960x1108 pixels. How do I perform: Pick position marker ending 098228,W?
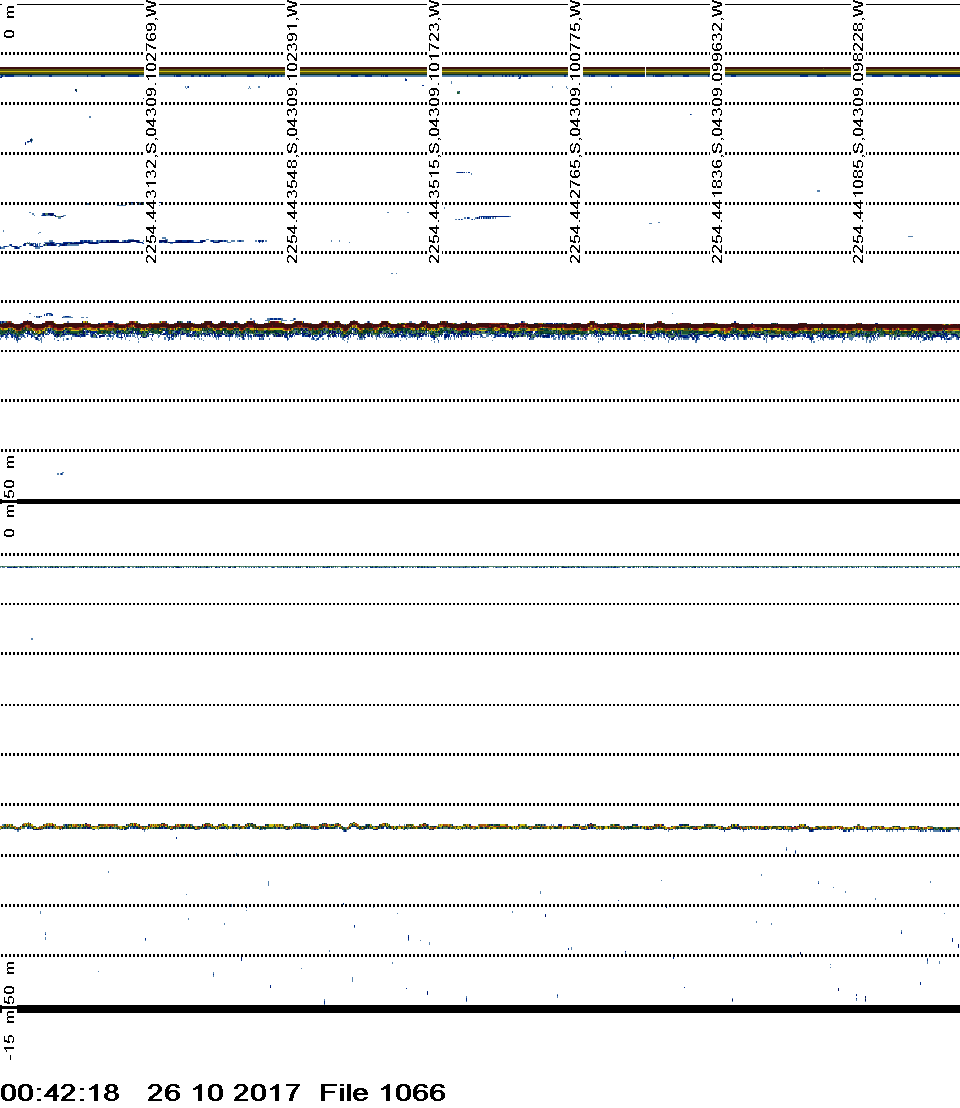[x=858, y=132]
